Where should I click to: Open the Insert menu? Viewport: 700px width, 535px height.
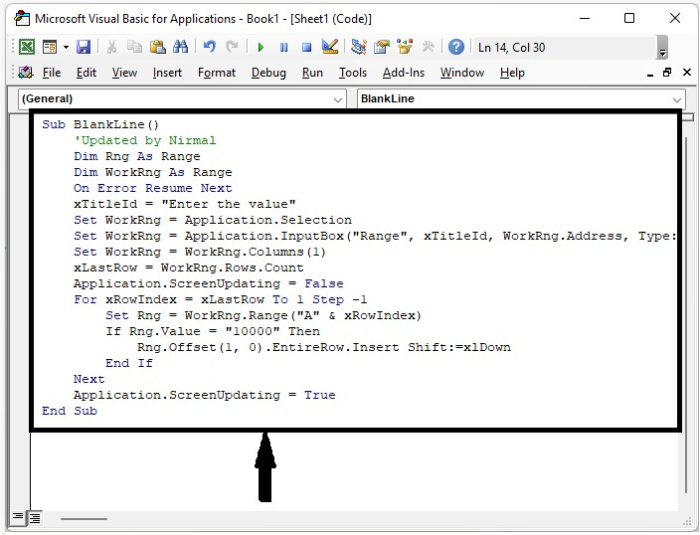[x=167, y=72]
